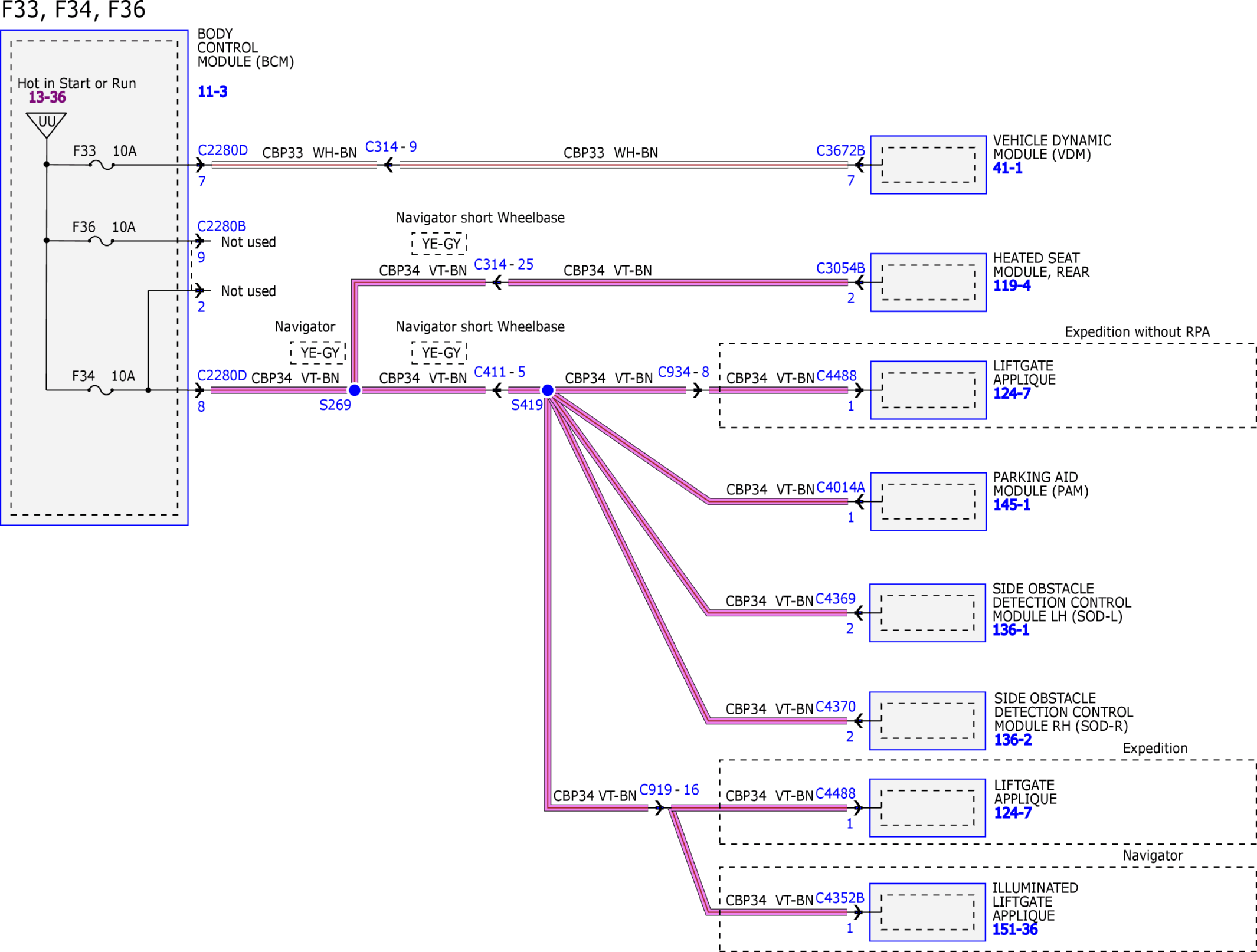Select the Parking Aid Module component box
This screenshot has width=1257, height=952.
coord(928,501)
